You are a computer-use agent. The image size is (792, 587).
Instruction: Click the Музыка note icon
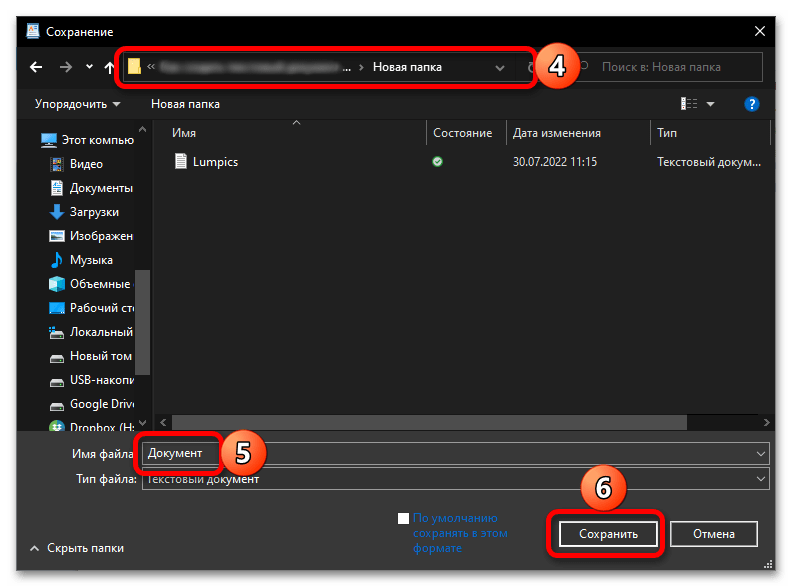(x=57, y=260)
